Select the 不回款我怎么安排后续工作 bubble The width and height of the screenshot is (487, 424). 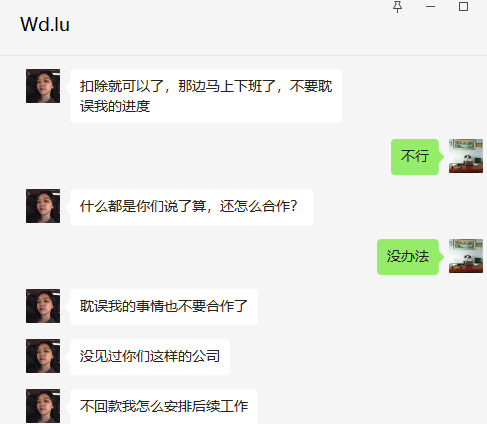pyautogui.click(x=164, y=406)
